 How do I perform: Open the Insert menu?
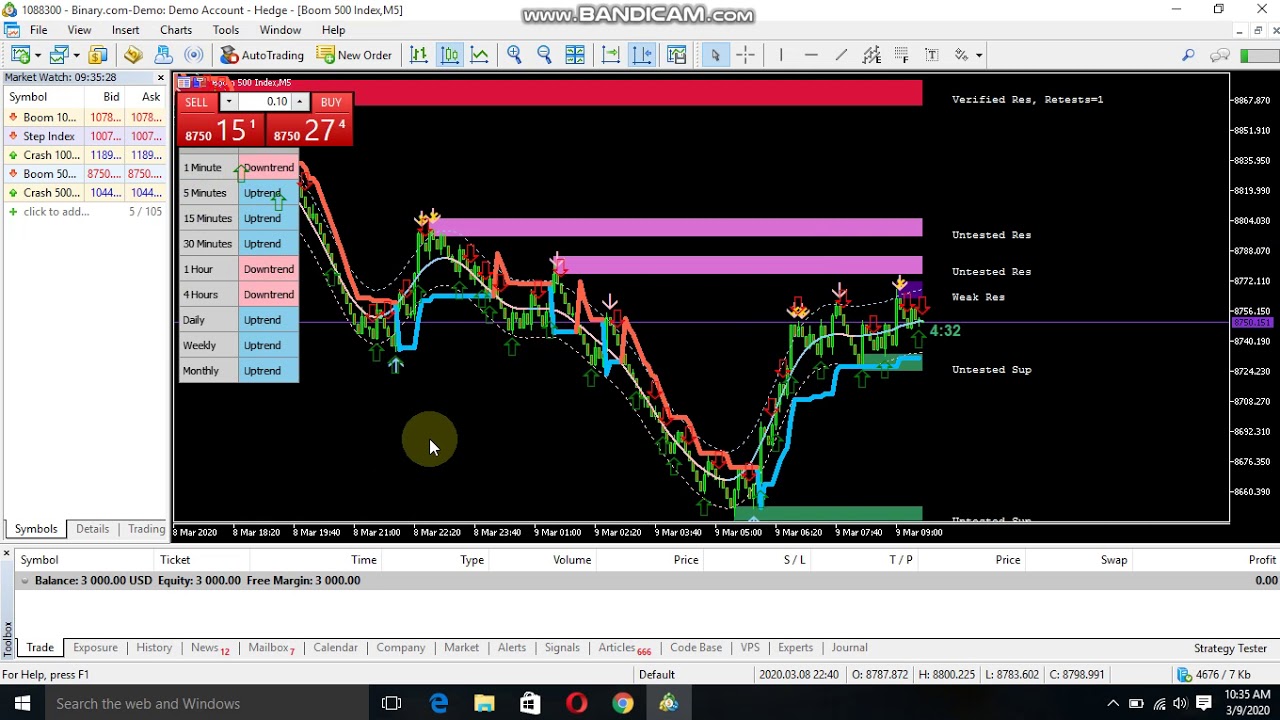125,30
